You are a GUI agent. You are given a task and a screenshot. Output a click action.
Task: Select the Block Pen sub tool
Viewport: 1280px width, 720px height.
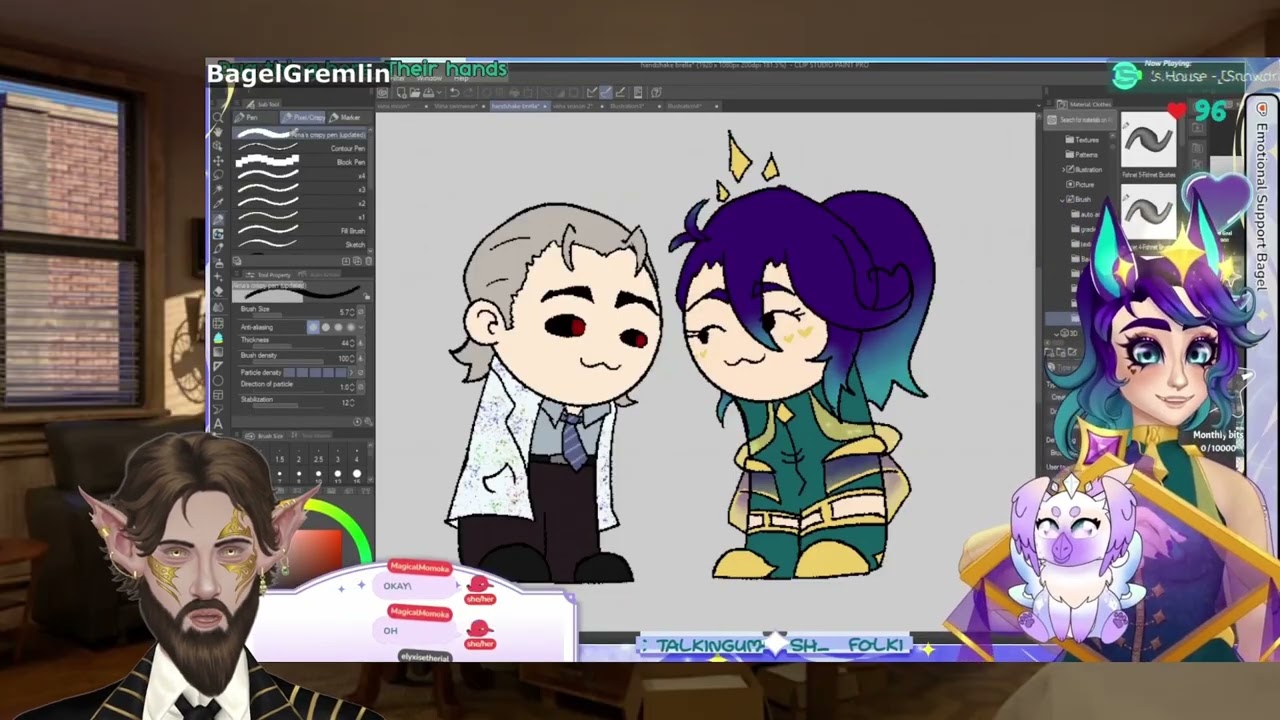(x=298, y=162)
